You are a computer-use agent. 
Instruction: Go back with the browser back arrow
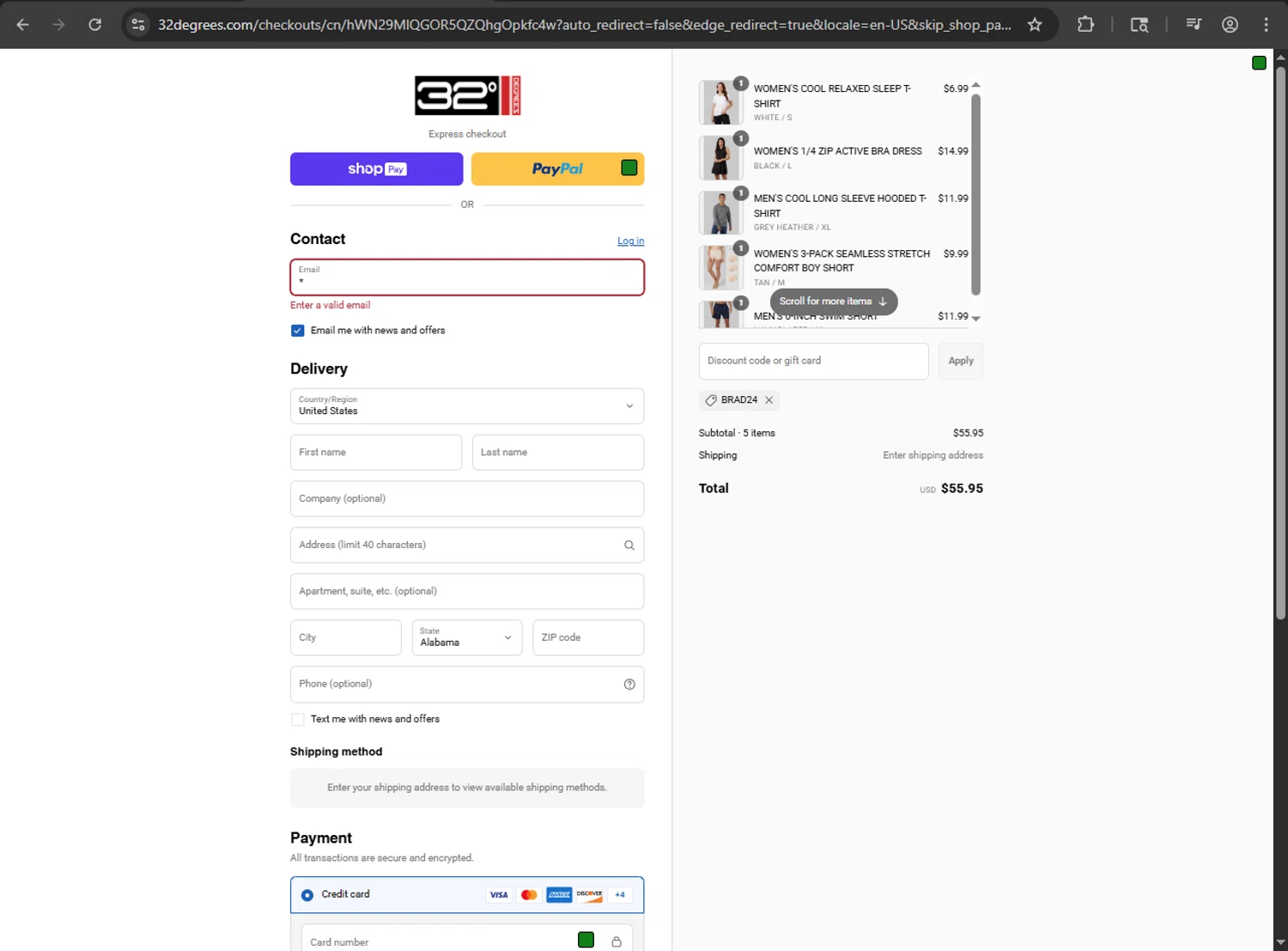point(23,25)
